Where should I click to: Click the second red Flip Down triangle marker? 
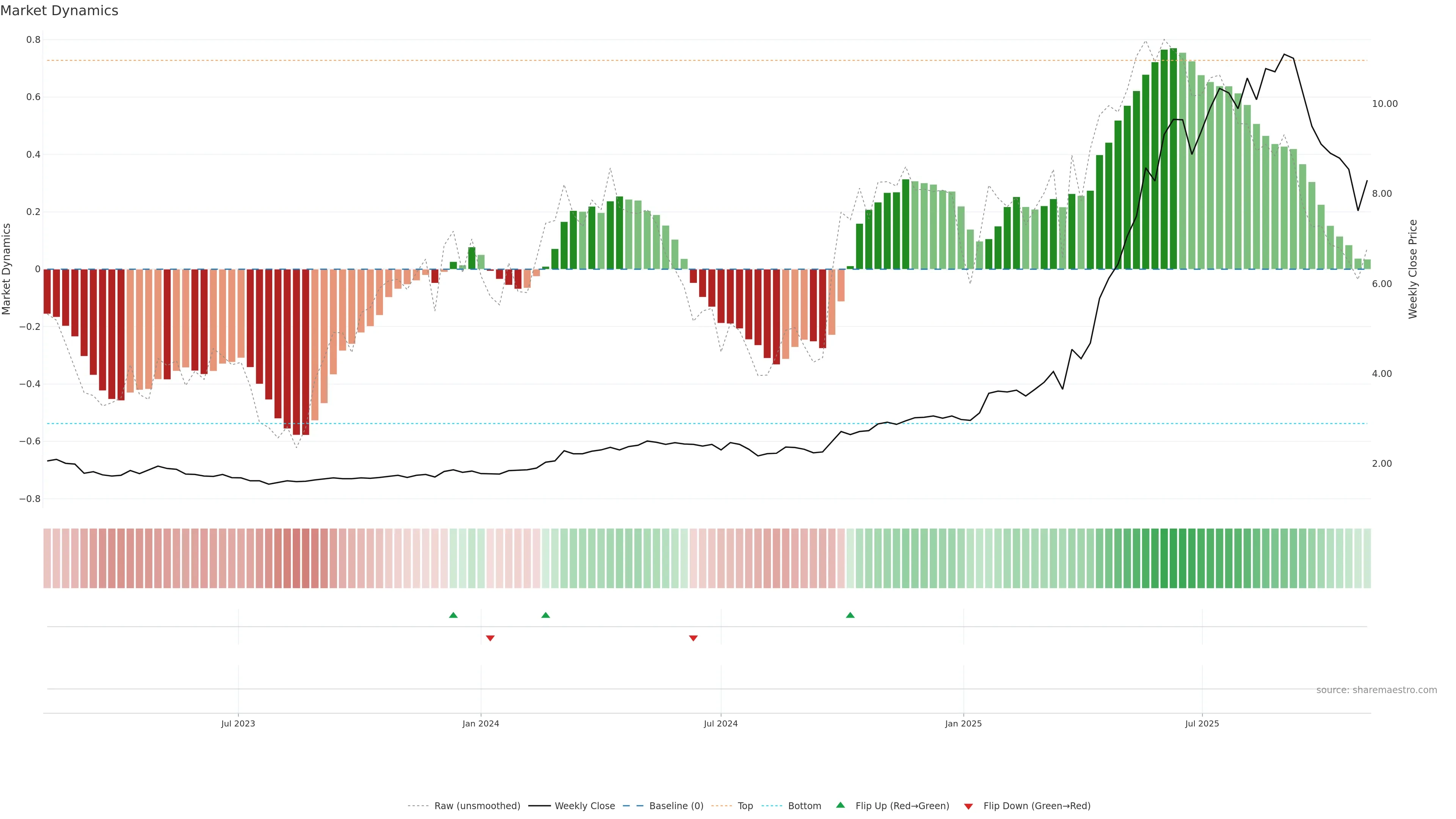(x=693, y=638)
